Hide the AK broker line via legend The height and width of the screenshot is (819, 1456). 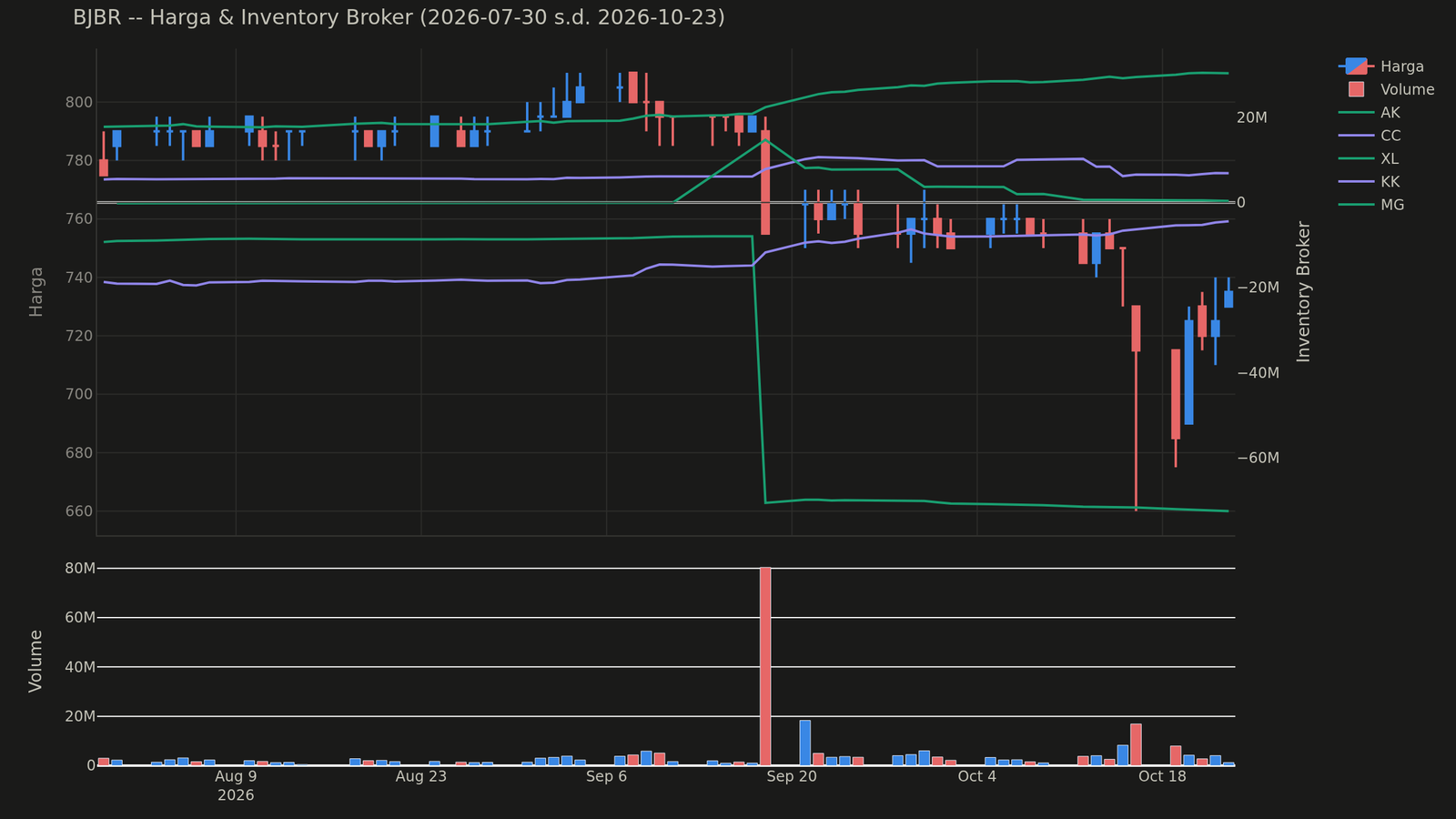(1370, 113)
